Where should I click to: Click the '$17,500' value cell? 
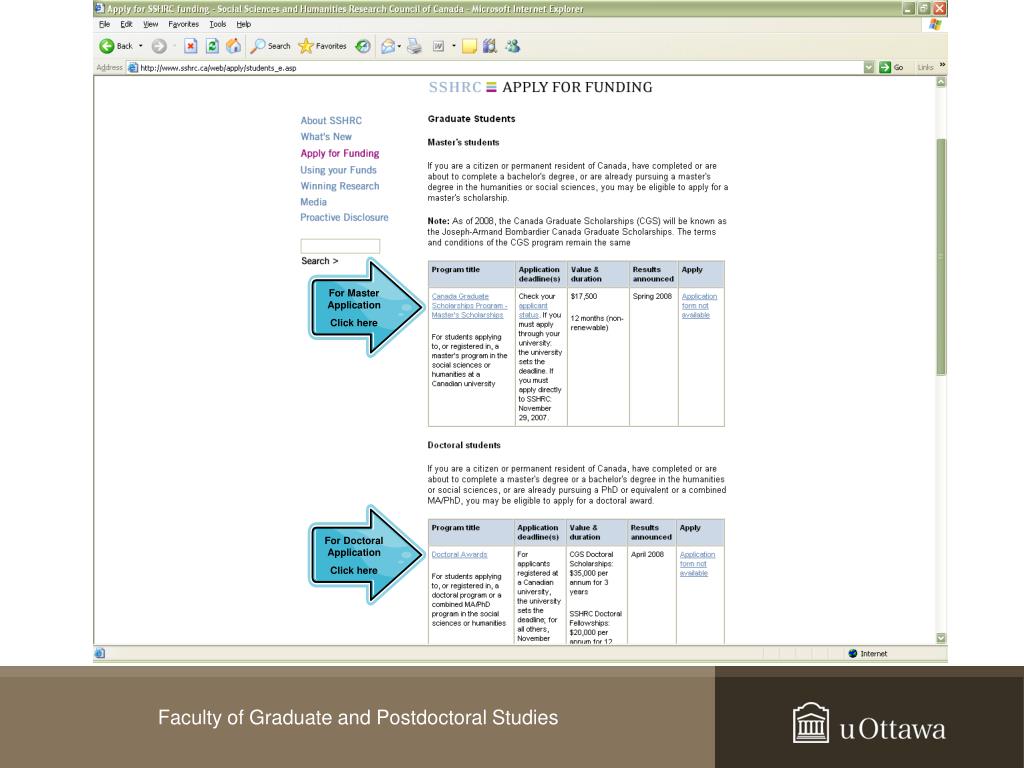[x=584, y=296]
